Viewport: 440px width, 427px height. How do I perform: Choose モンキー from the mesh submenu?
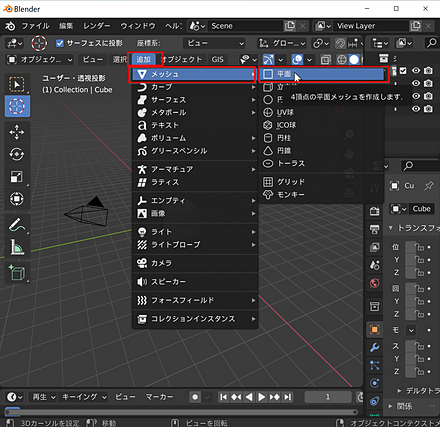pyautogui.click(x=322, y=194)
